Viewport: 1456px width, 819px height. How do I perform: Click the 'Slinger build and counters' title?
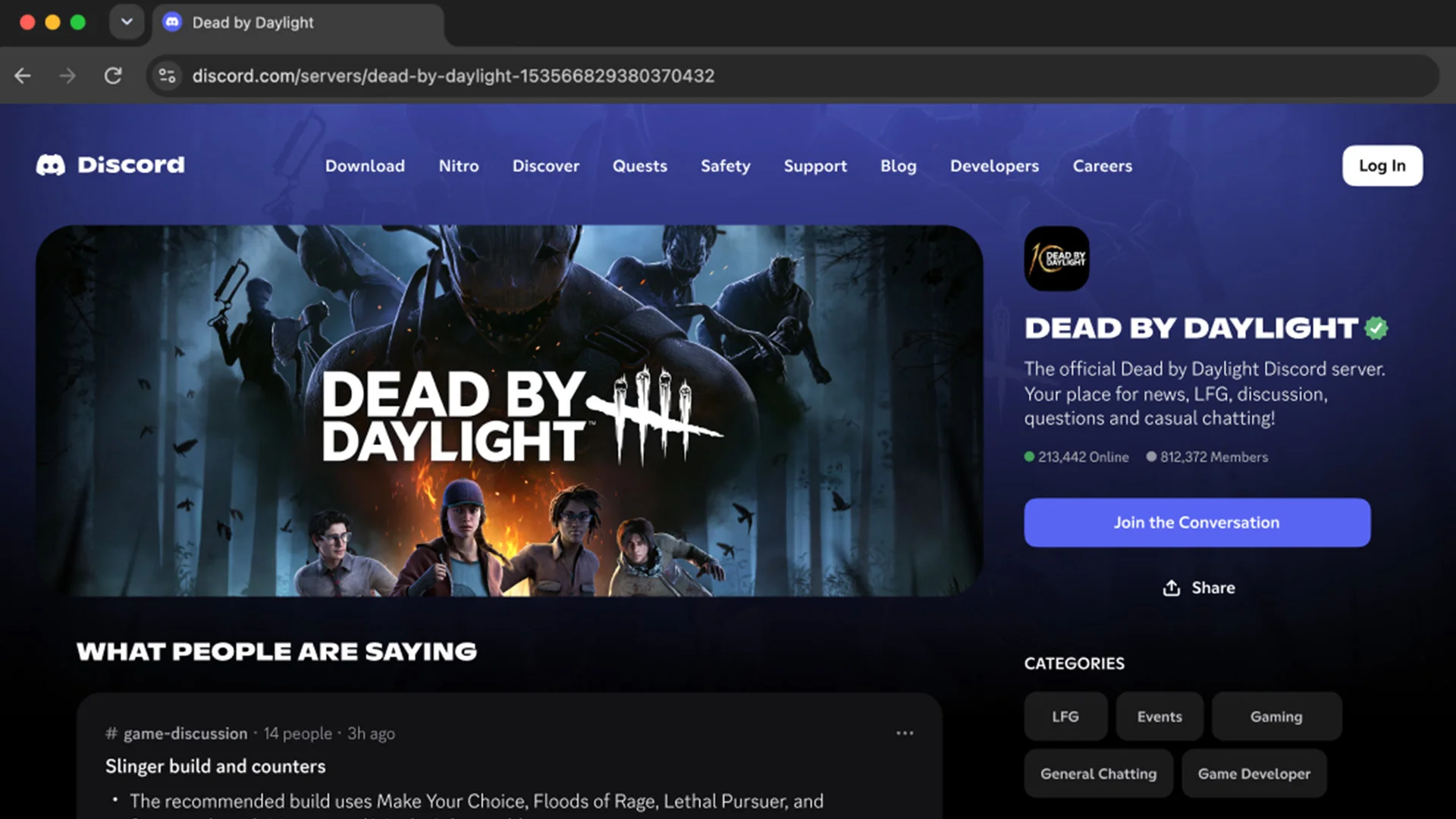tap(215, 766)
